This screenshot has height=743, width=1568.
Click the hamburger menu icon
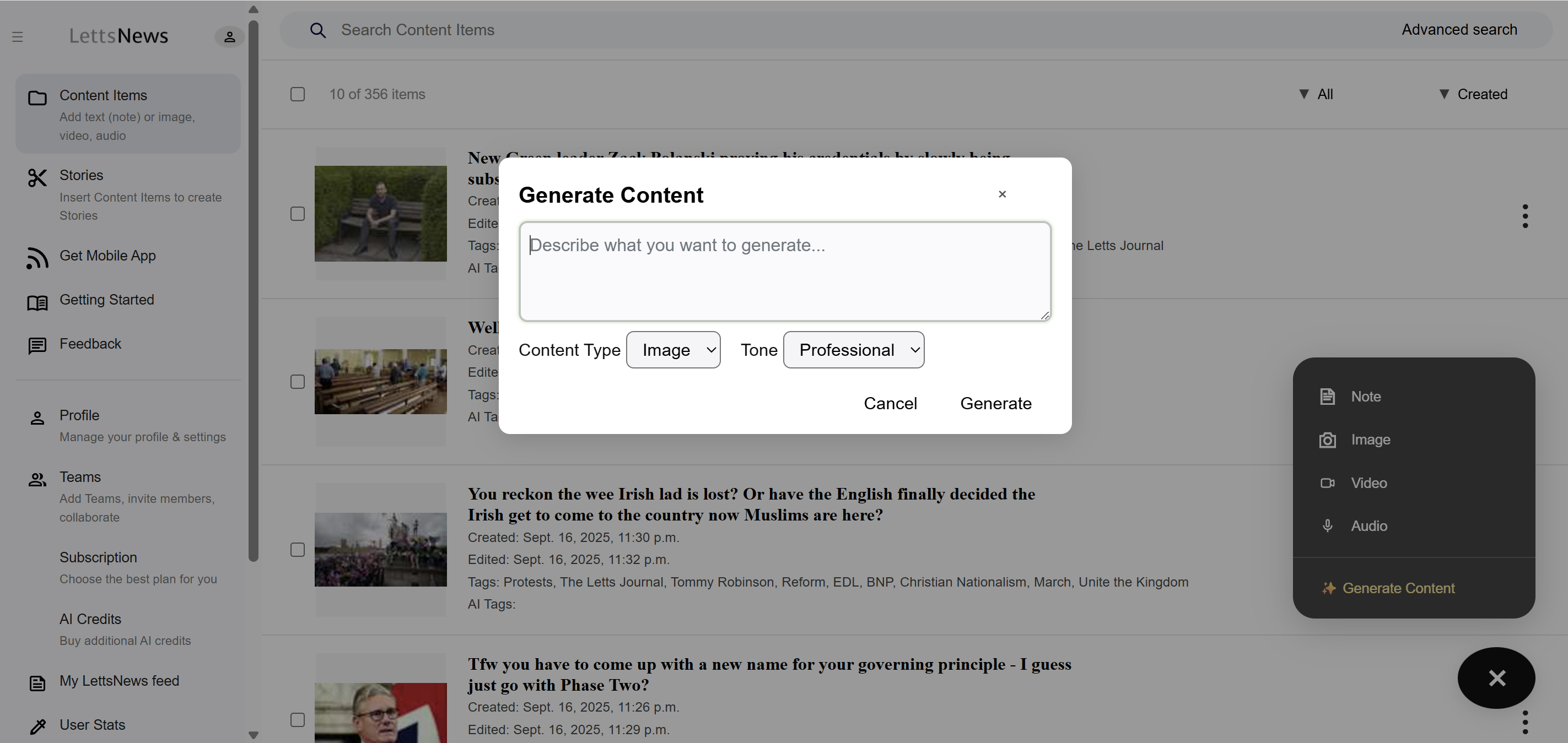(18, 36)
